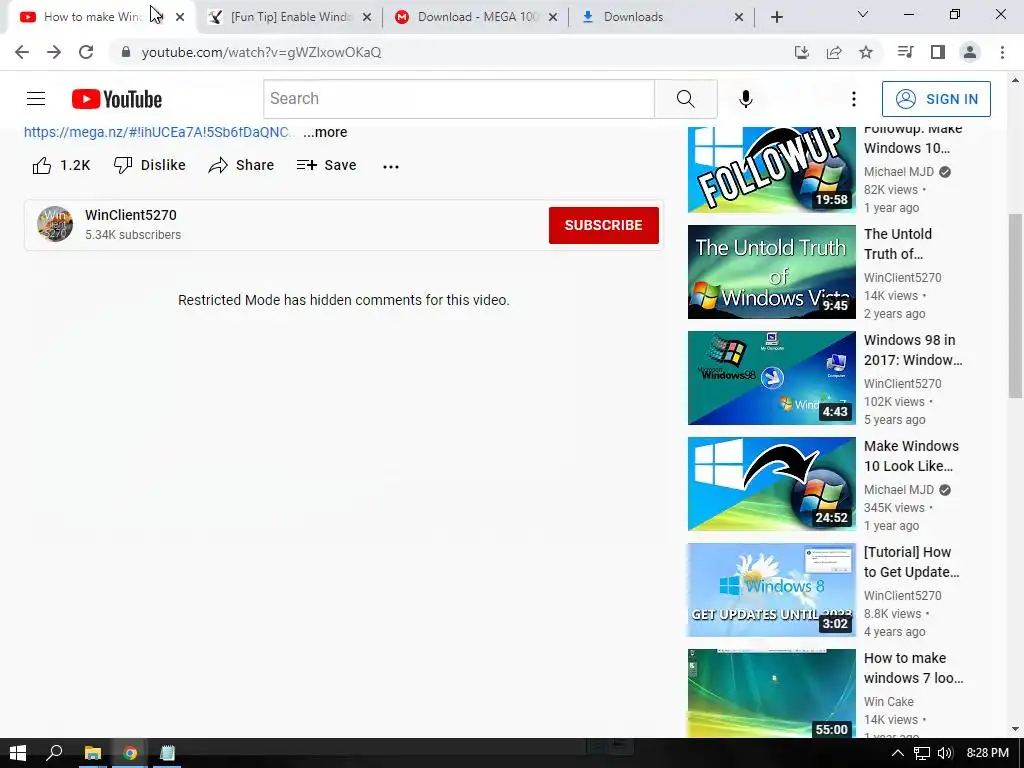Expand description with ...more
The width and height of the screenshot is (1024, 768).
coord(325,132)
